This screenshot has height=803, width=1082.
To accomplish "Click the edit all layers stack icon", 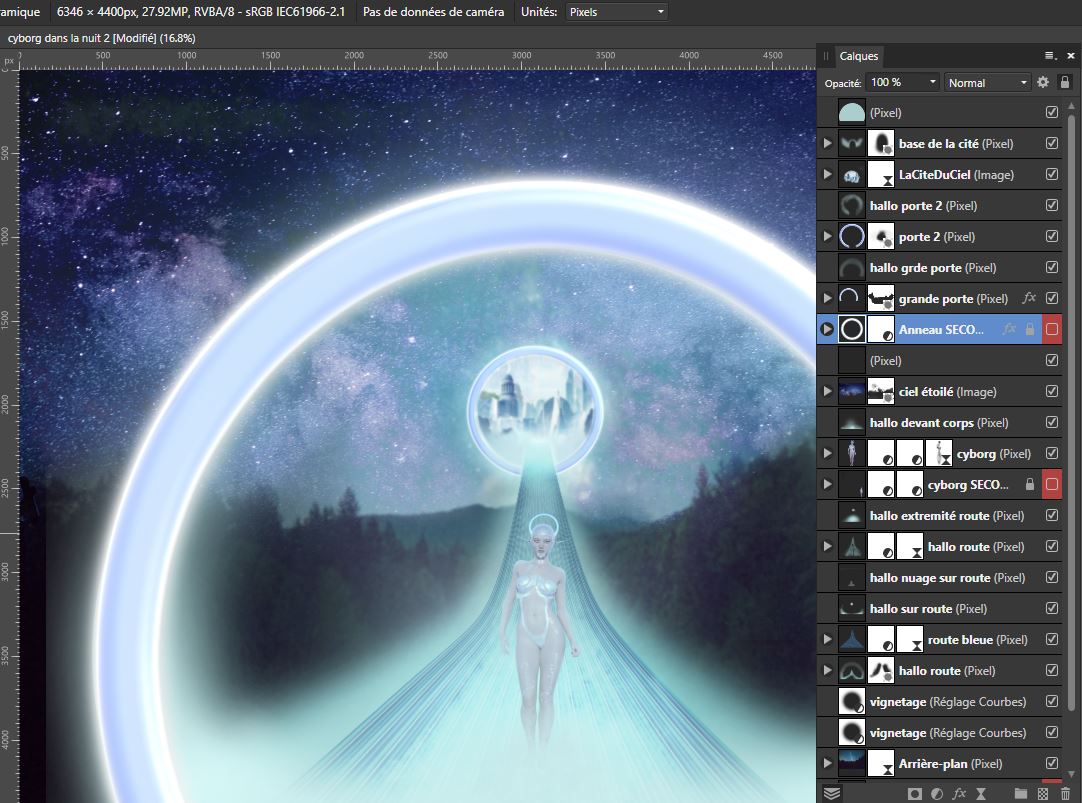I will click(832, 794).
